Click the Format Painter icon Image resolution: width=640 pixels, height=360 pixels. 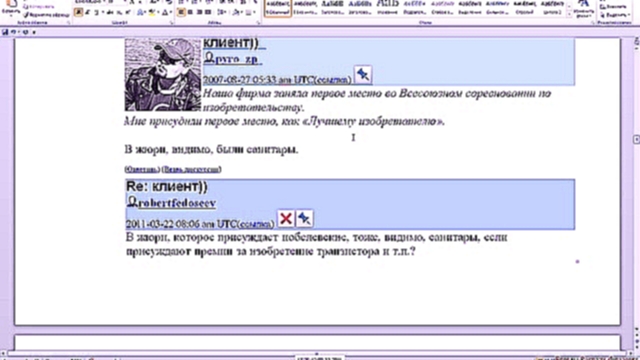click(x=45, y=15)
